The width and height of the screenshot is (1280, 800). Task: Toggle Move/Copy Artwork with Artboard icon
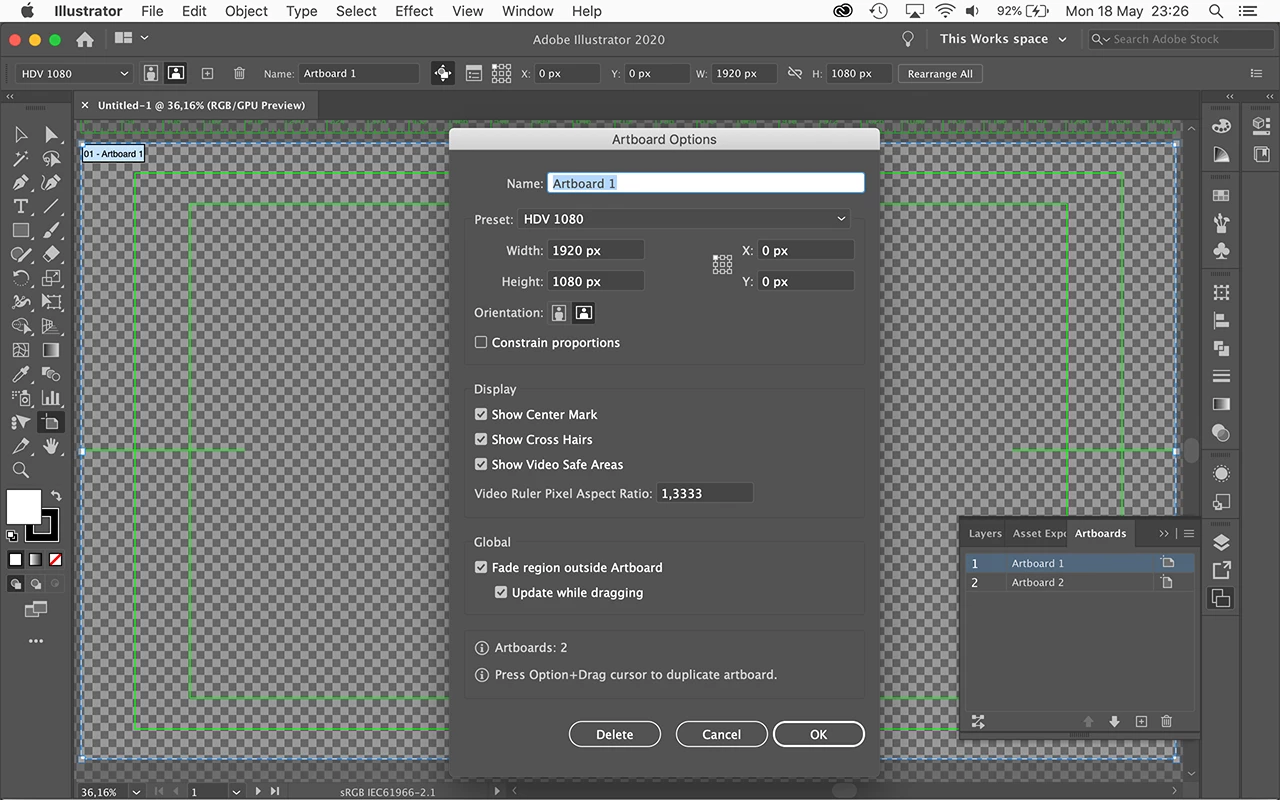point(442,73)
